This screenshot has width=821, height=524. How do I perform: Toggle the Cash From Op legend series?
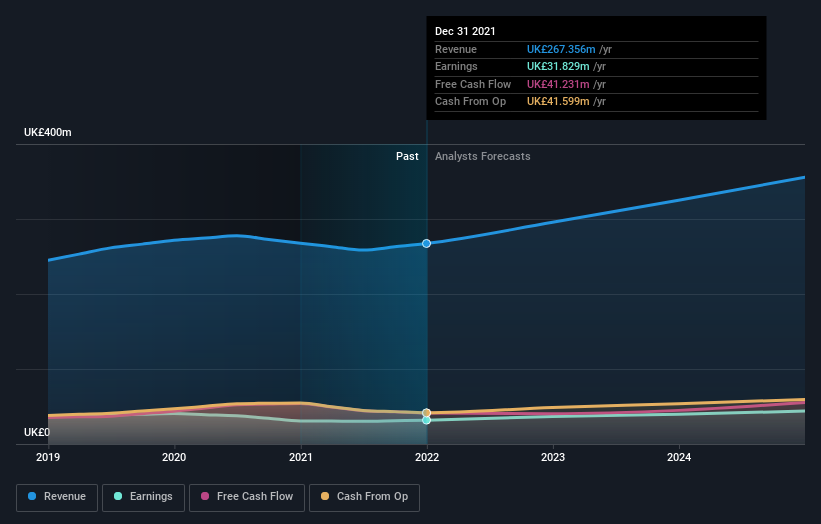click(364, 497)
